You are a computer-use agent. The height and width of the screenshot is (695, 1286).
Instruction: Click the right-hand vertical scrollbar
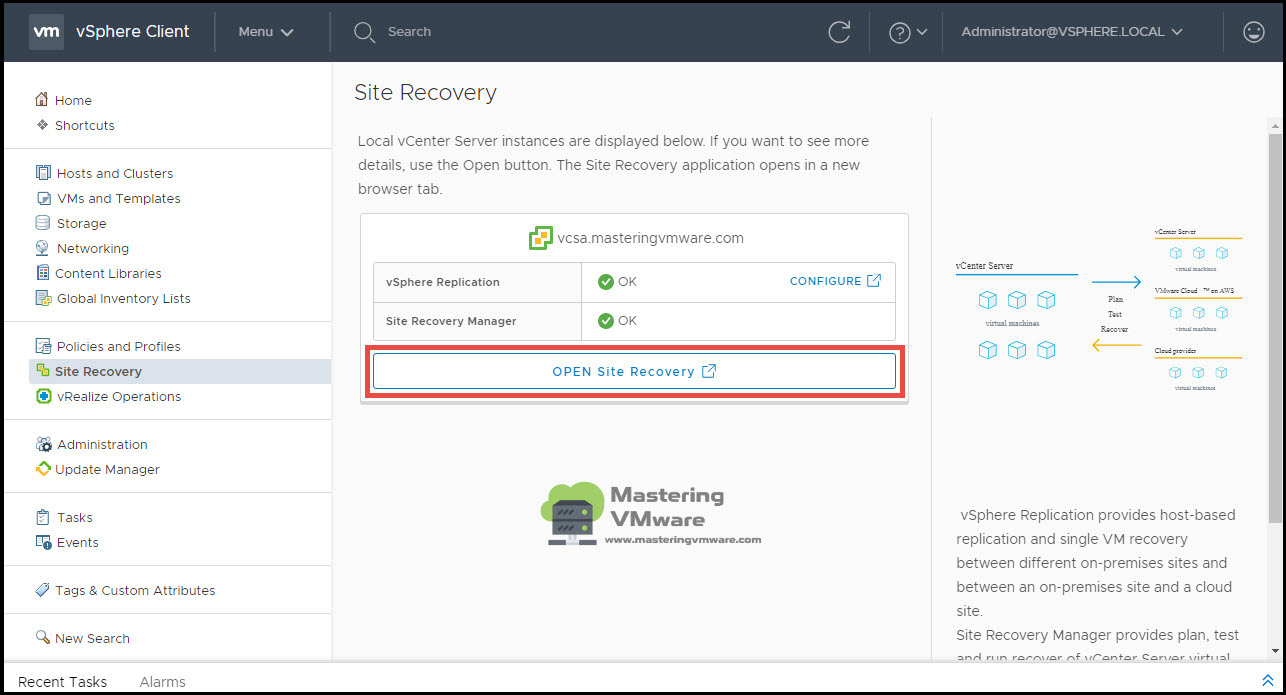click(1275, 327)
